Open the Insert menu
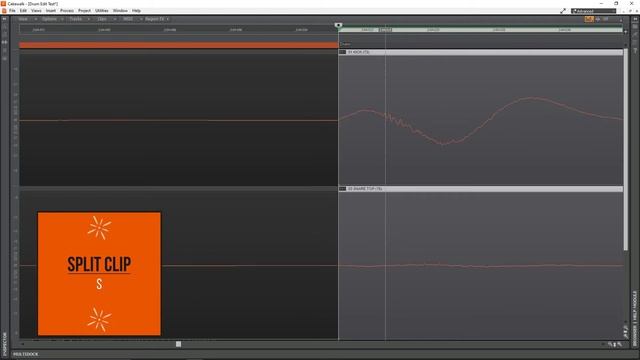 pyautogui.click(x=51, y=11)
